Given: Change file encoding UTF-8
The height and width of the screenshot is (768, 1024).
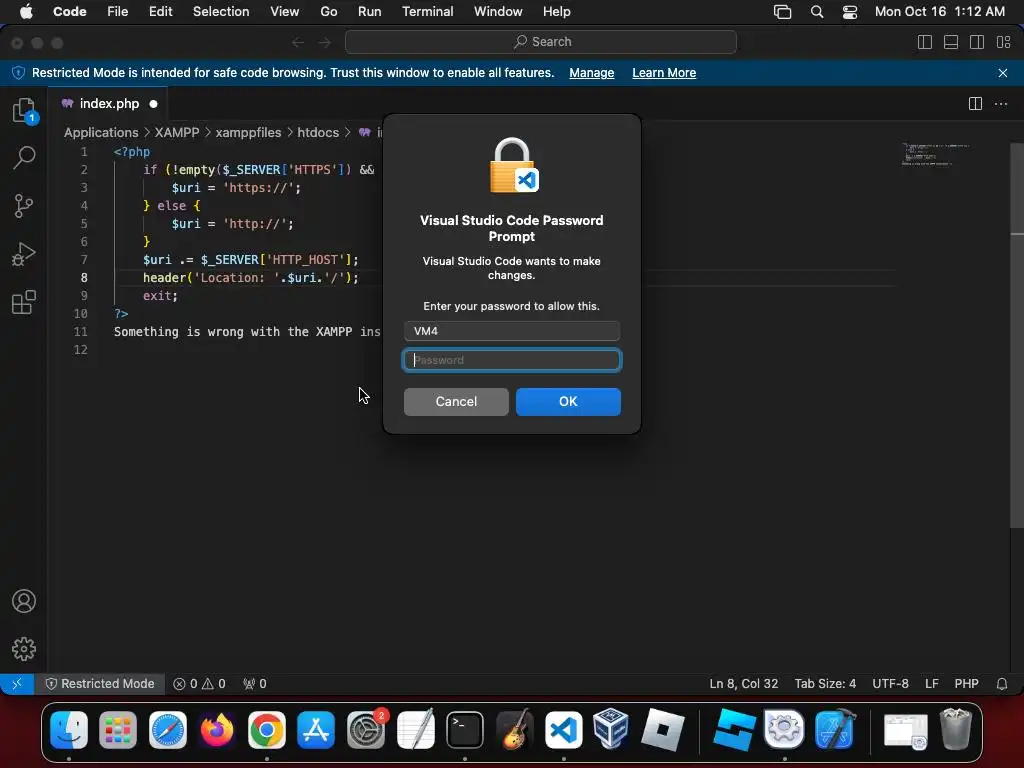Looking at the screenshot, I should (890, 684).
